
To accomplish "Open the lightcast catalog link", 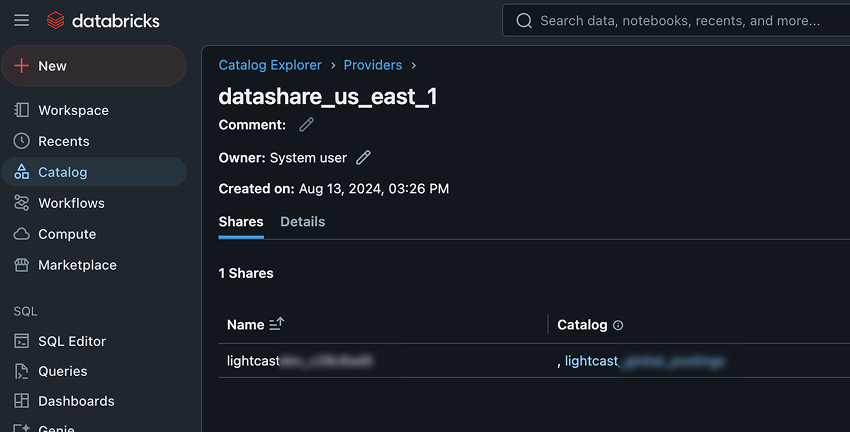I will [645, 361].
